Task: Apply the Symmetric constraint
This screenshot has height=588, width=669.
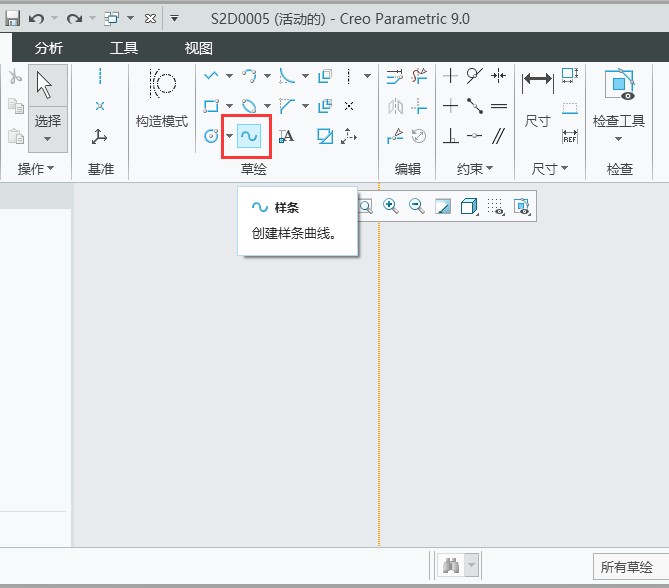Action: click(498, 76)
